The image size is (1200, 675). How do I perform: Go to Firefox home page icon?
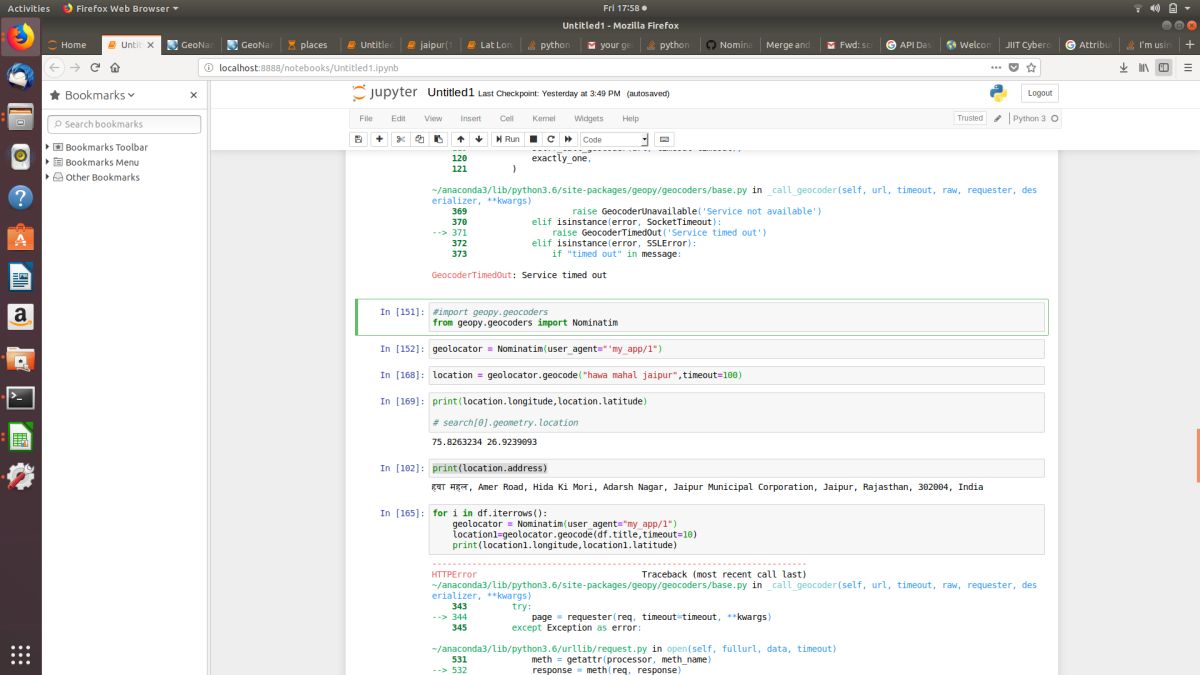pyautogui.click(x=115, y=67)
